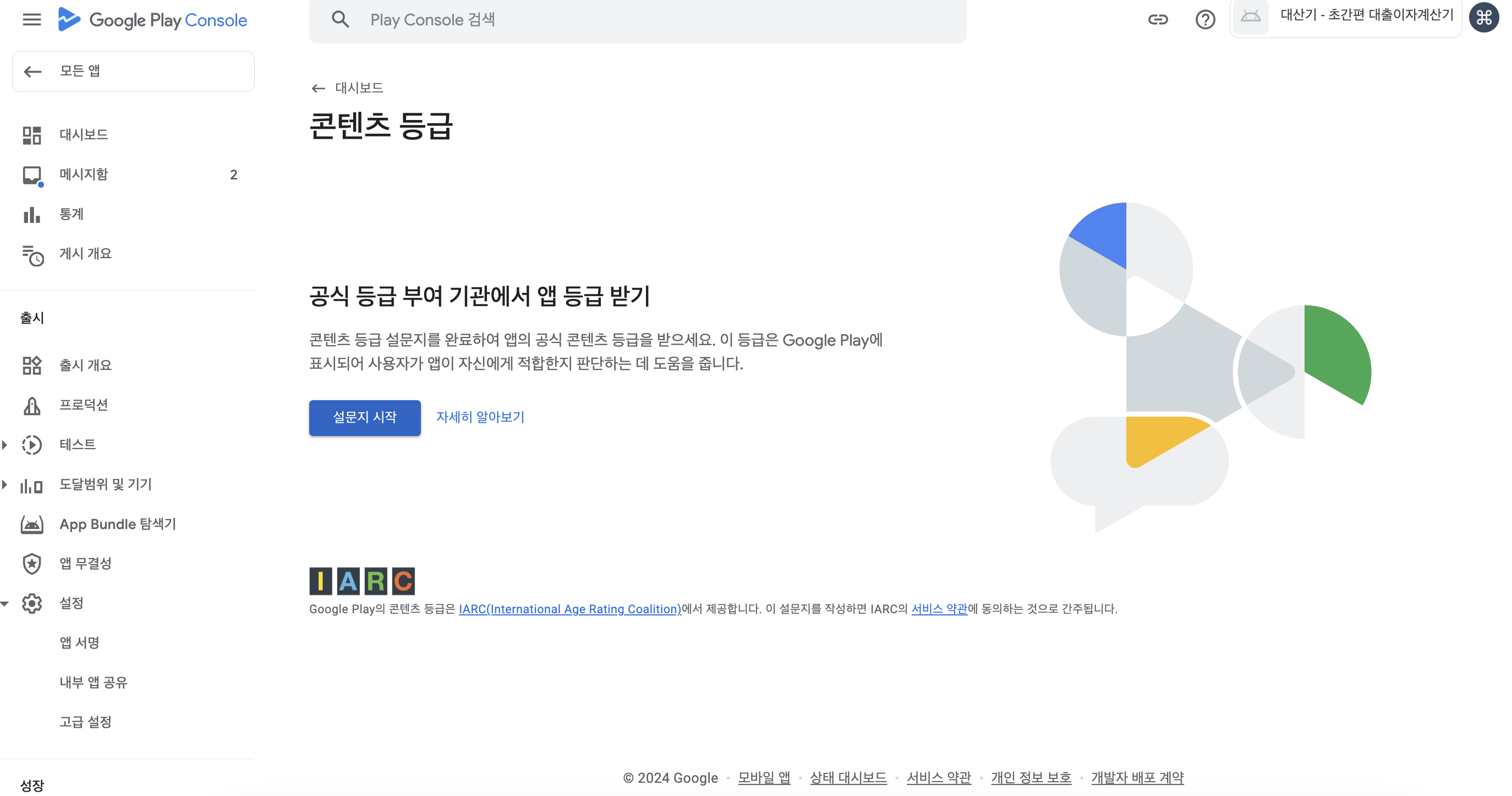The height and width of the screenshot is (796, 1512).
Task: Expand 도달범위 및 기기 section arrow
Action: click(x=5, y=484)
